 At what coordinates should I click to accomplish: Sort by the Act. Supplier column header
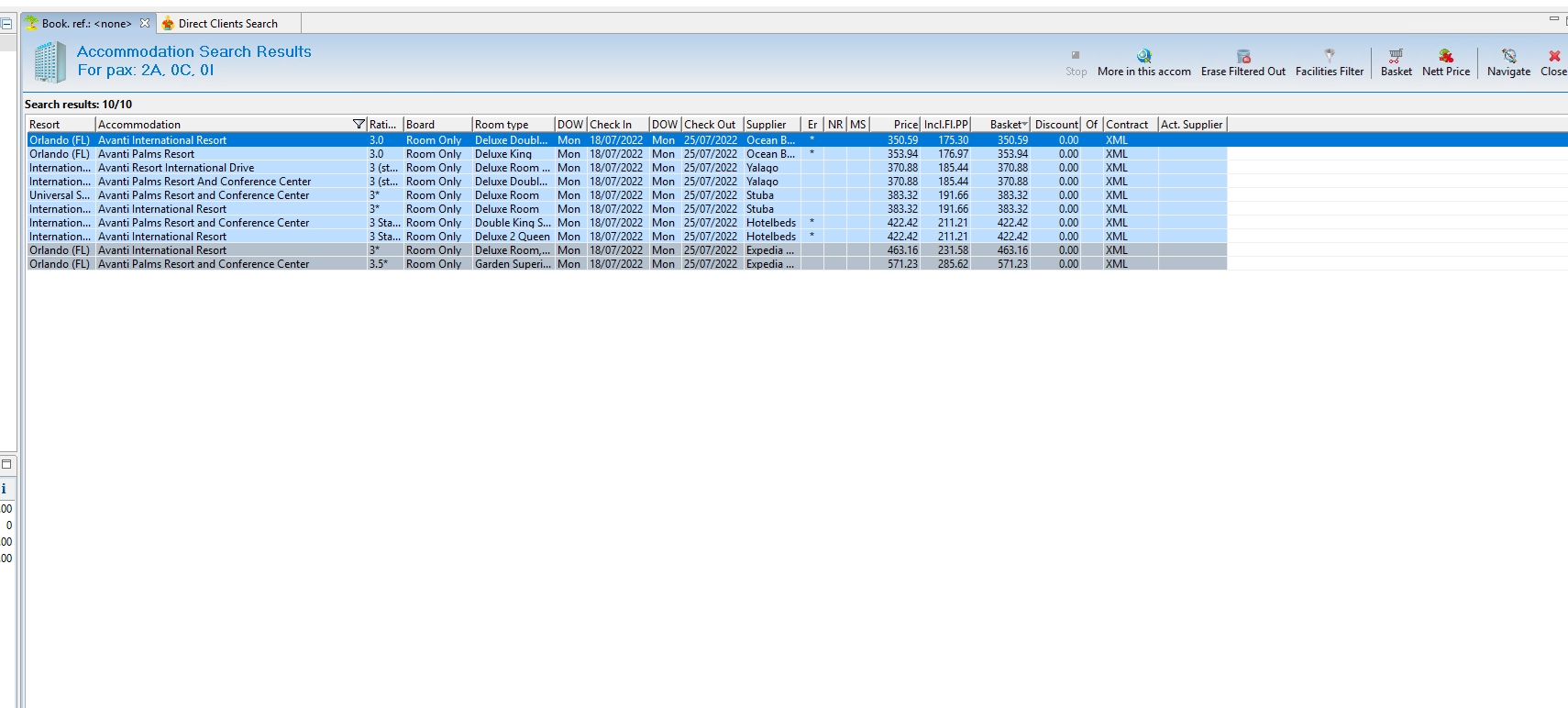tap(1192, 125)
